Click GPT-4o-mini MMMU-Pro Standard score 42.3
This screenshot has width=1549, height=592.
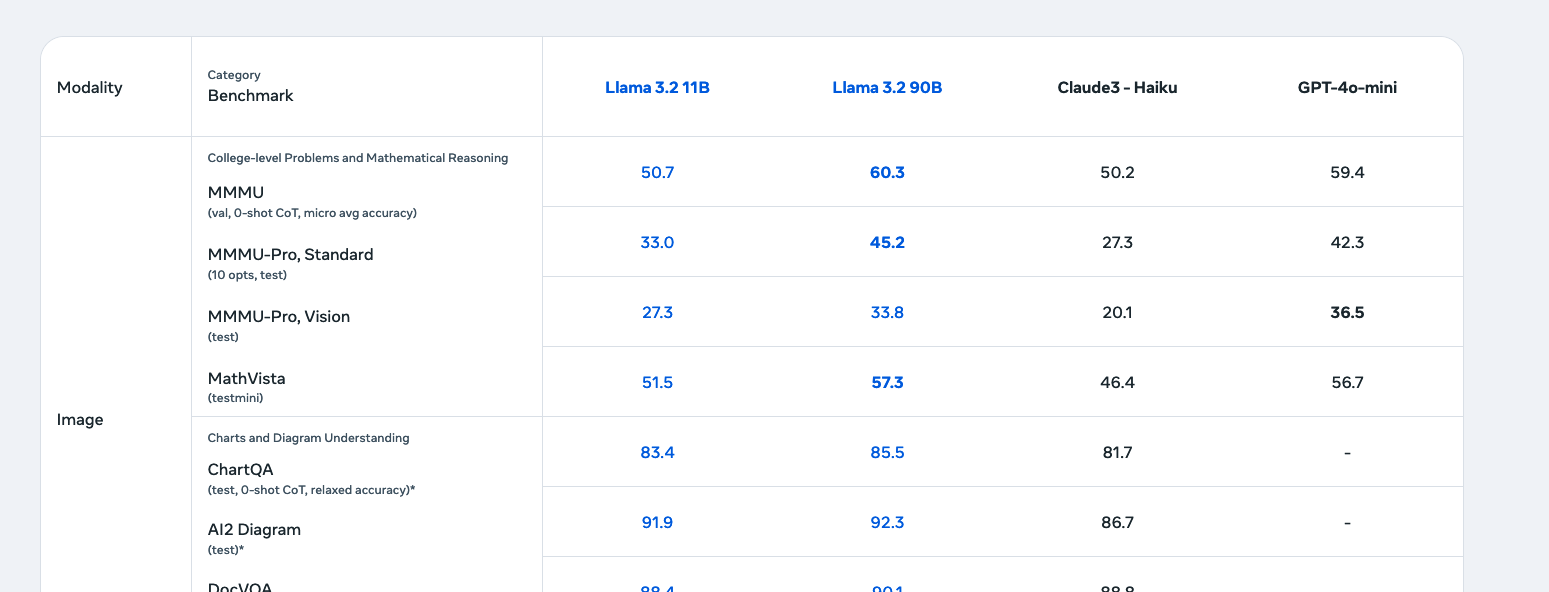tap(1347, 242)
